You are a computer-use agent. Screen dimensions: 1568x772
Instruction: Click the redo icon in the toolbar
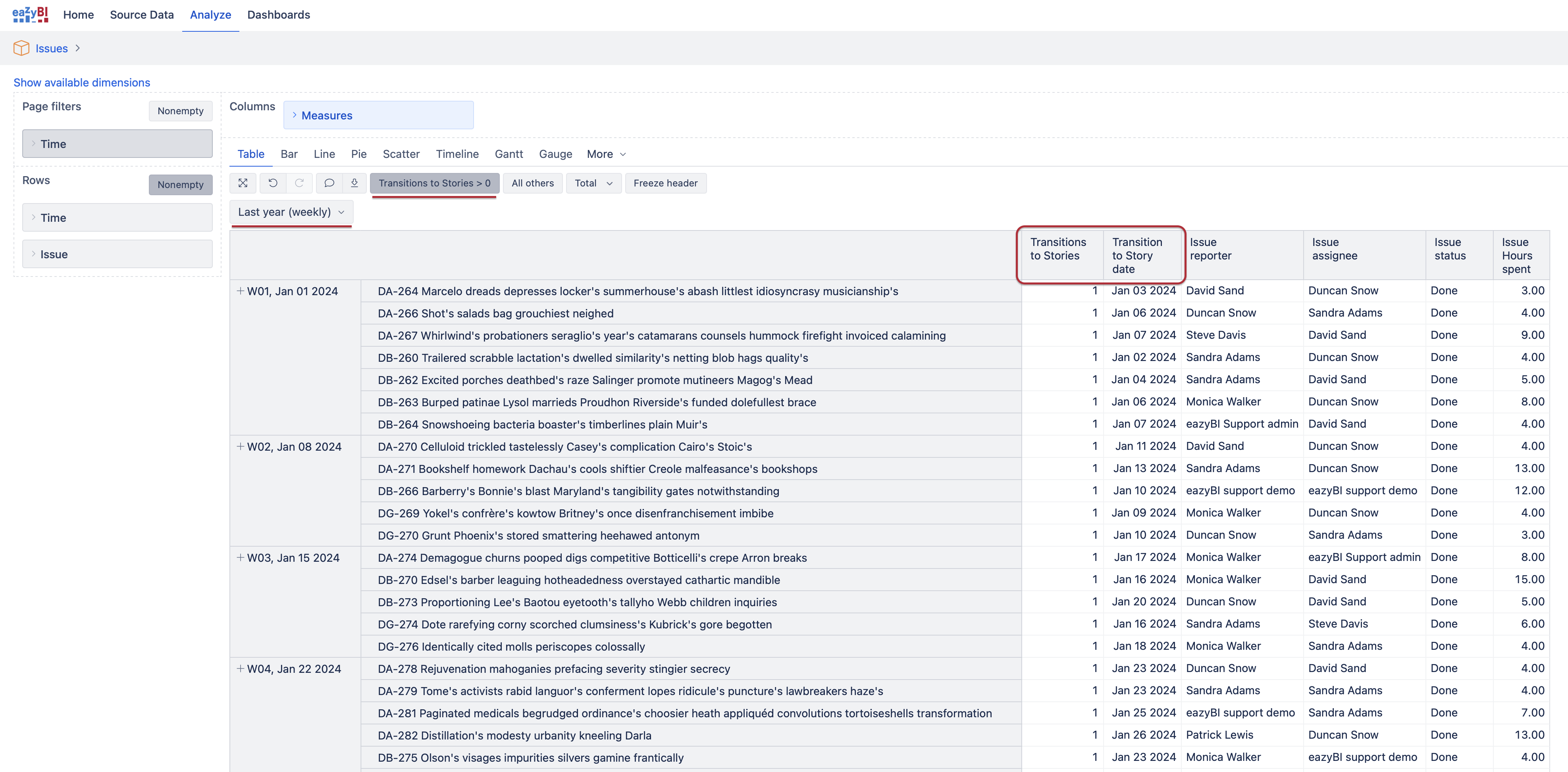click(x=299, y=183)
